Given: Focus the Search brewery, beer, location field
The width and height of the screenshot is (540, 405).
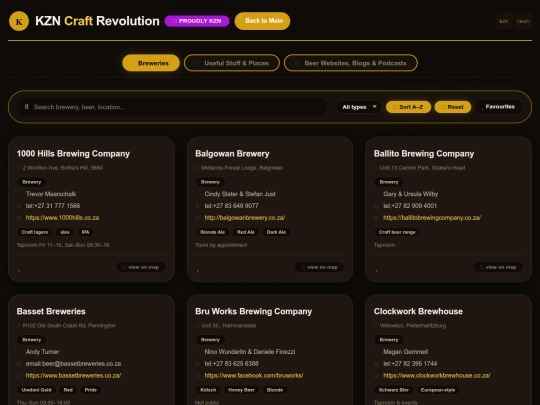Looking at the screenshot, I should pos(172,107).
